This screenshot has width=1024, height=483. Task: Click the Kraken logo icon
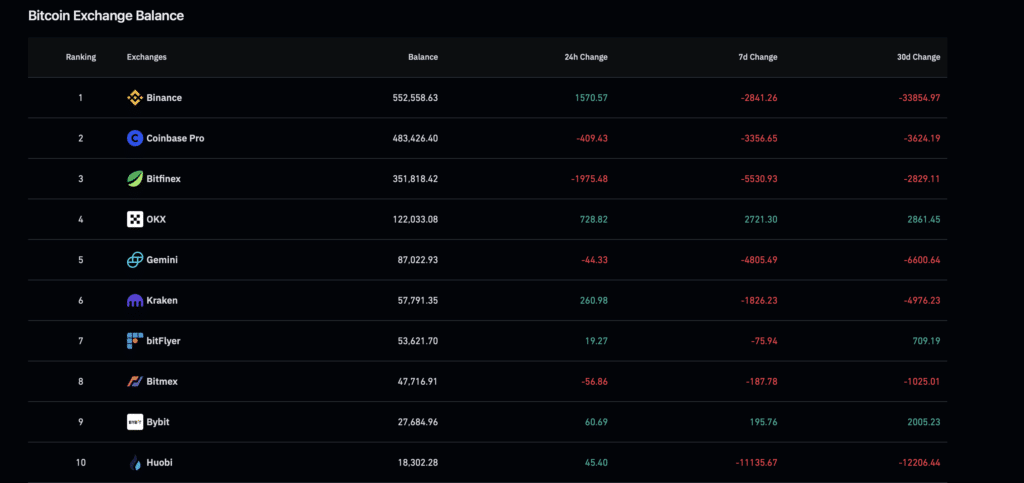(135, 300)
